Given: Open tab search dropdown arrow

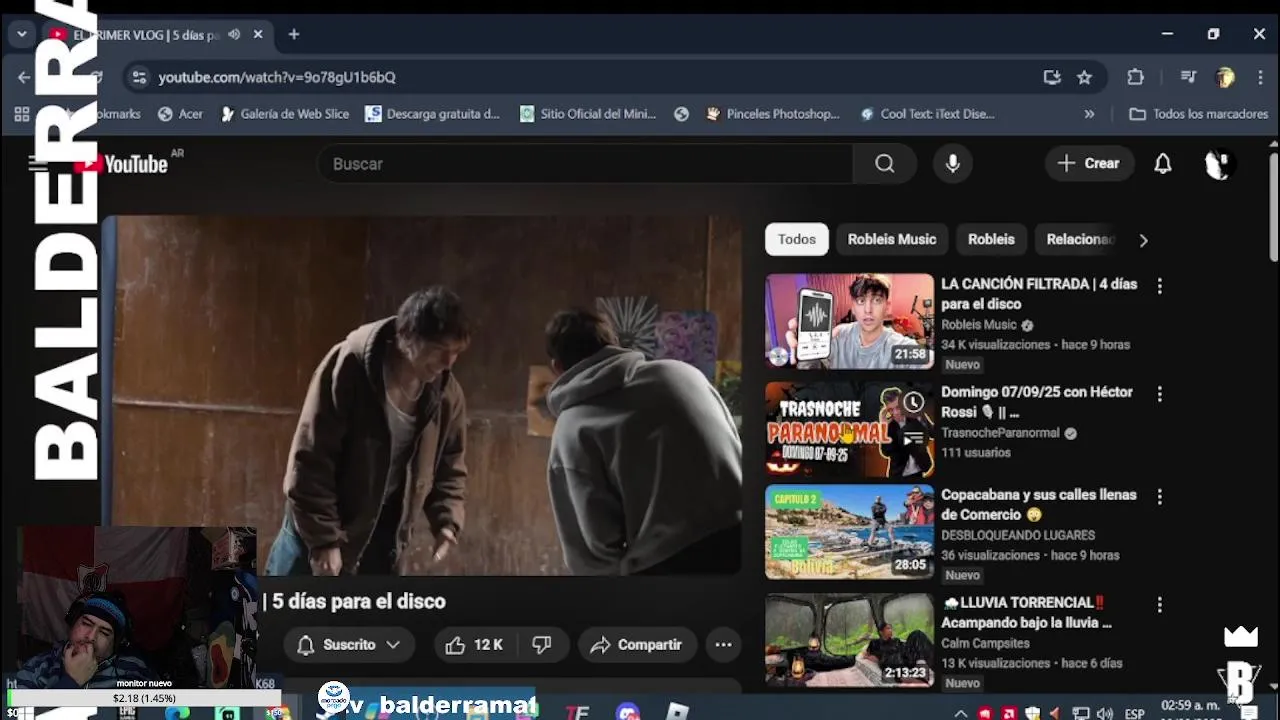Looking at the screenshot, I should tap(21, 34).
